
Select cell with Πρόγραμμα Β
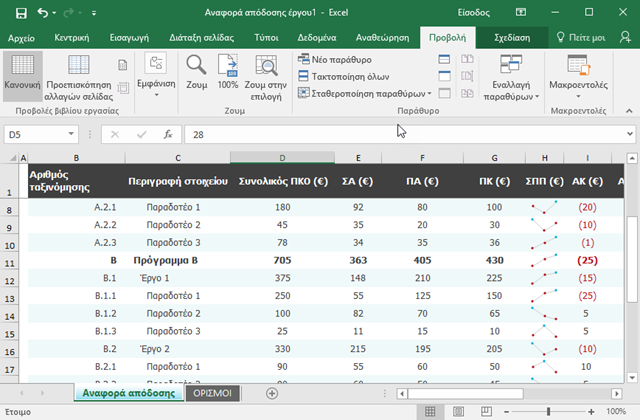point(178,260)
